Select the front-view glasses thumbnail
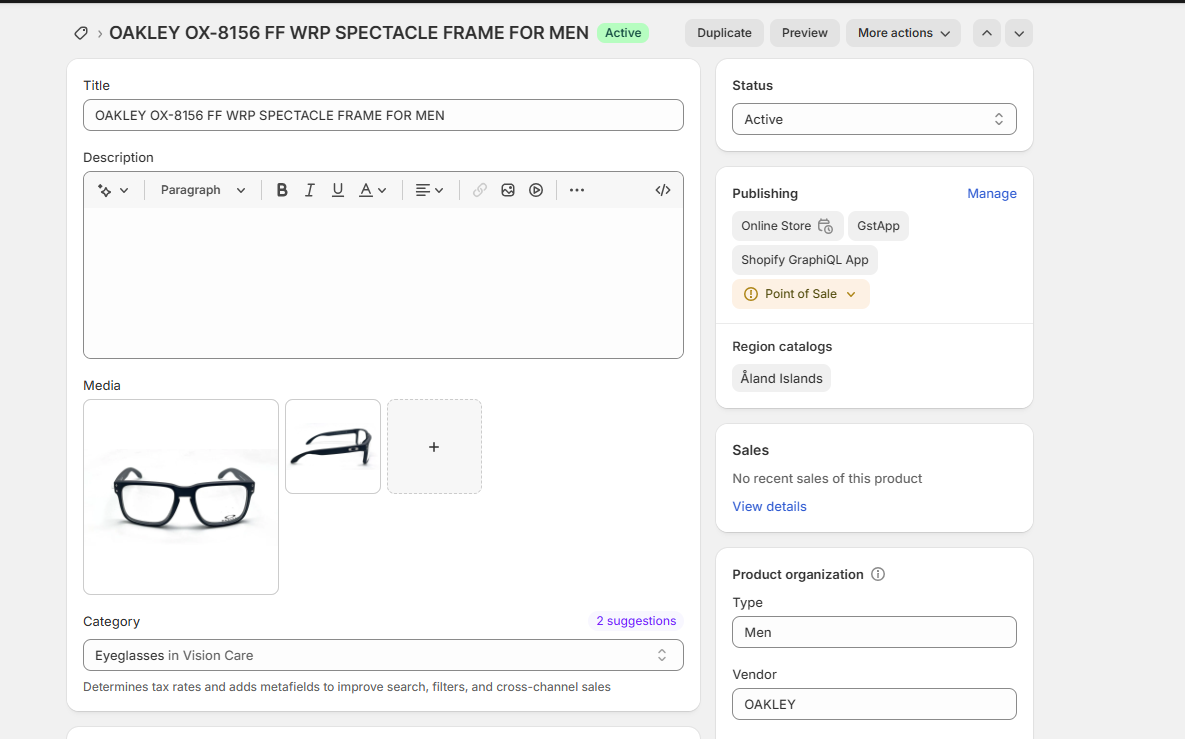 (x=181, y=497)
